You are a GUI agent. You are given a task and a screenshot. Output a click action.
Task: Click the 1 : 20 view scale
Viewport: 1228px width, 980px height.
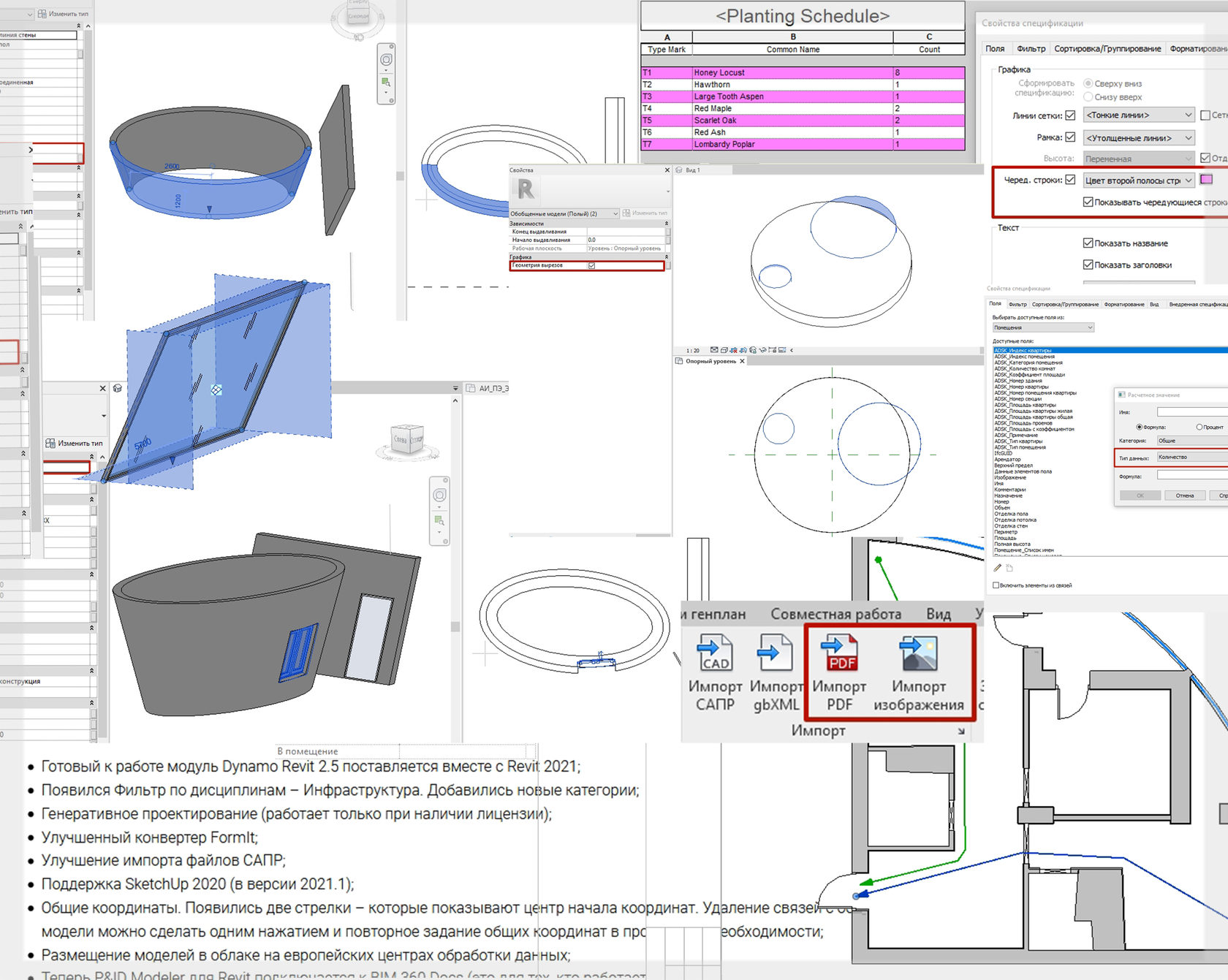692,351
